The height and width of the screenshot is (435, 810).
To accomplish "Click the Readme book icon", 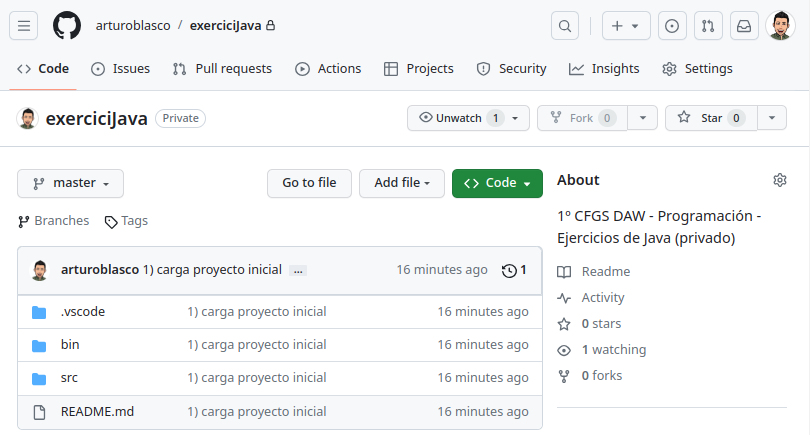I will point(564,272).
